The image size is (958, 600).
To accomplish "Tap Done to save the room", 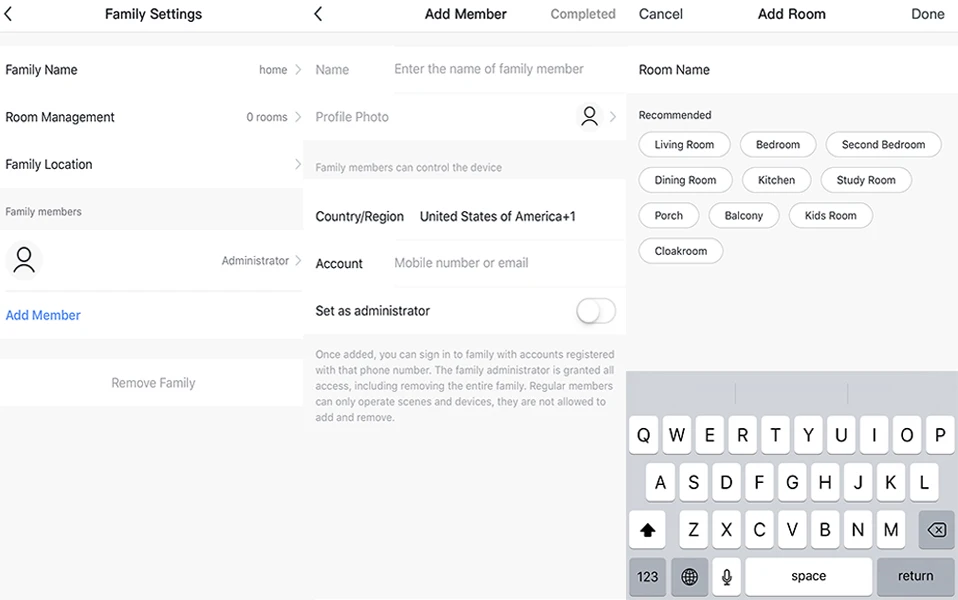I will pos(927,14).
